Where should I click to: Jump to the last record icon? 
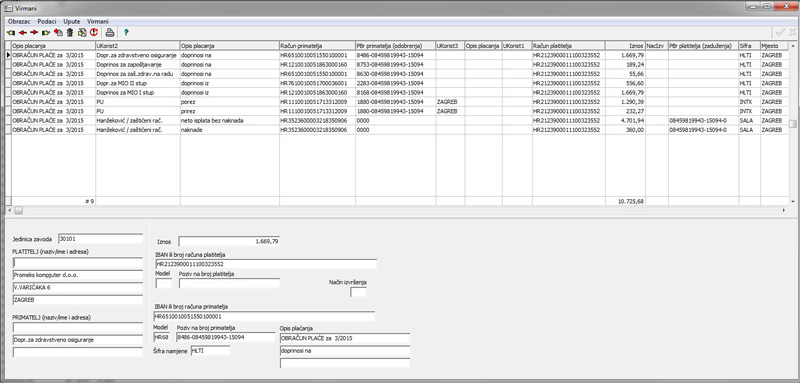46,33
